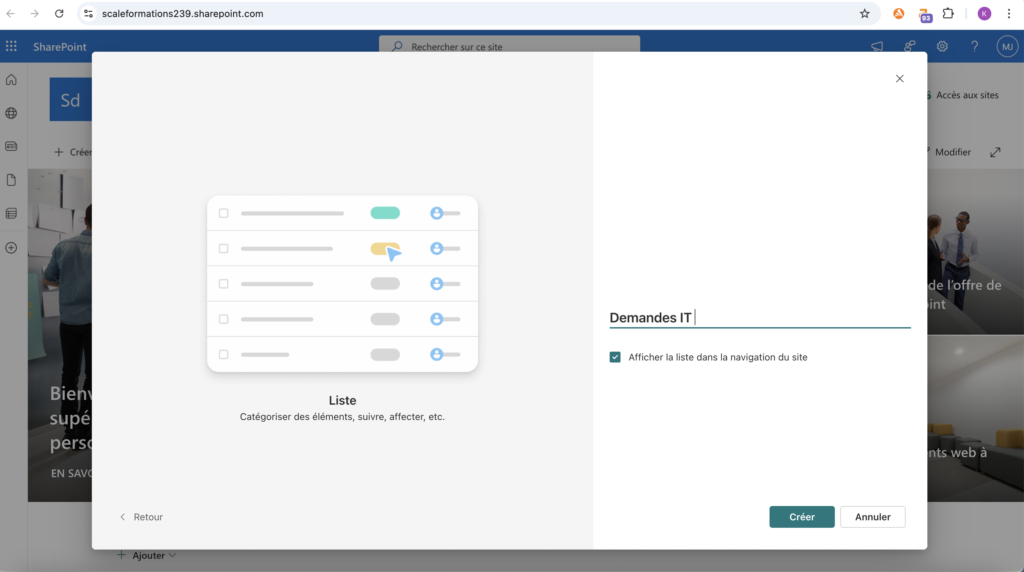Open the browser extensions puzzle icon

[948, 13]
